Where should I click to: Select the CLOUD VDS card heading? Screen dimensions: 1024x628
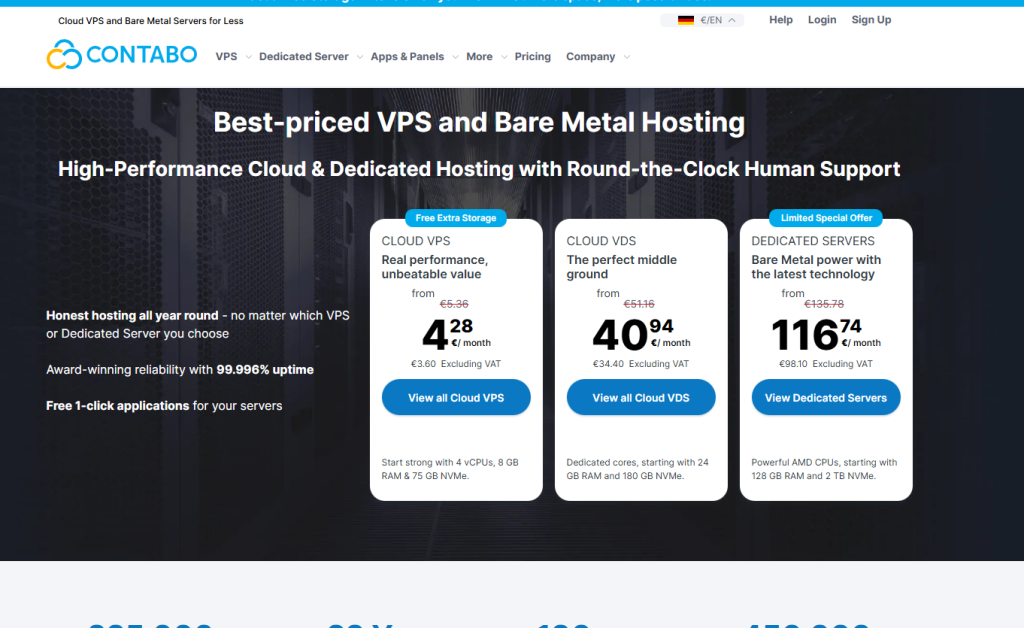(x=601, y=241)
